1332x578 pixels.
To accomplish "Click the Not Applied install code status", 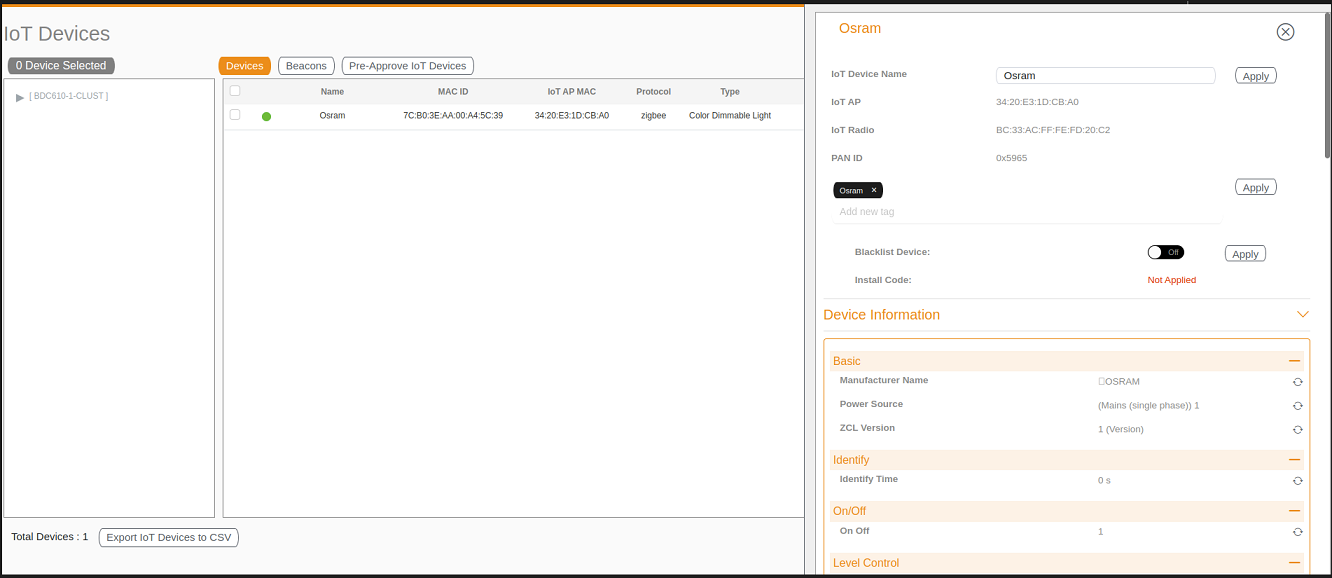I will click(1172, 280).
